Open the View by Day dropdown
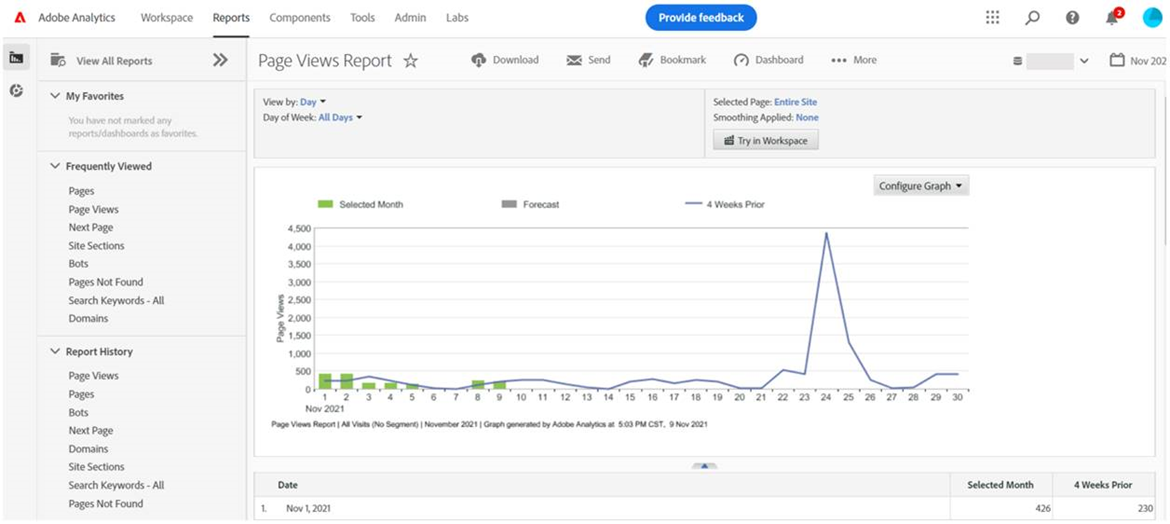 [313, 102]
